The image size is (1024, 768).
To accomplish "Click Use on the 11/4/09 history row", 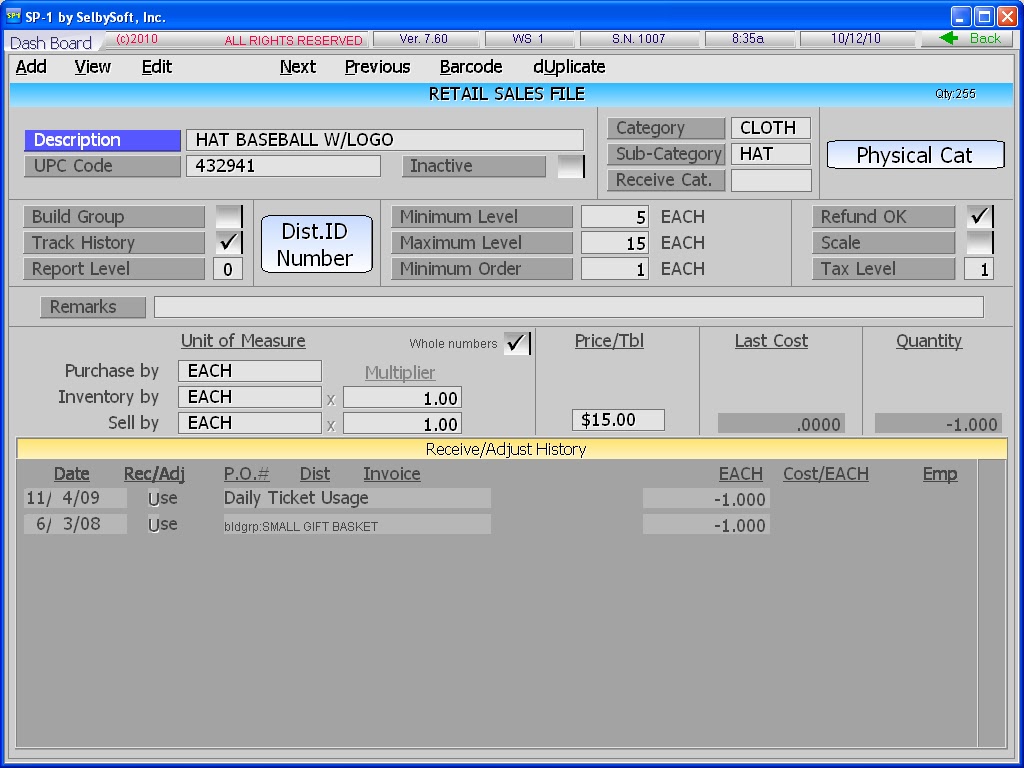I will click(x=162, y=497).
